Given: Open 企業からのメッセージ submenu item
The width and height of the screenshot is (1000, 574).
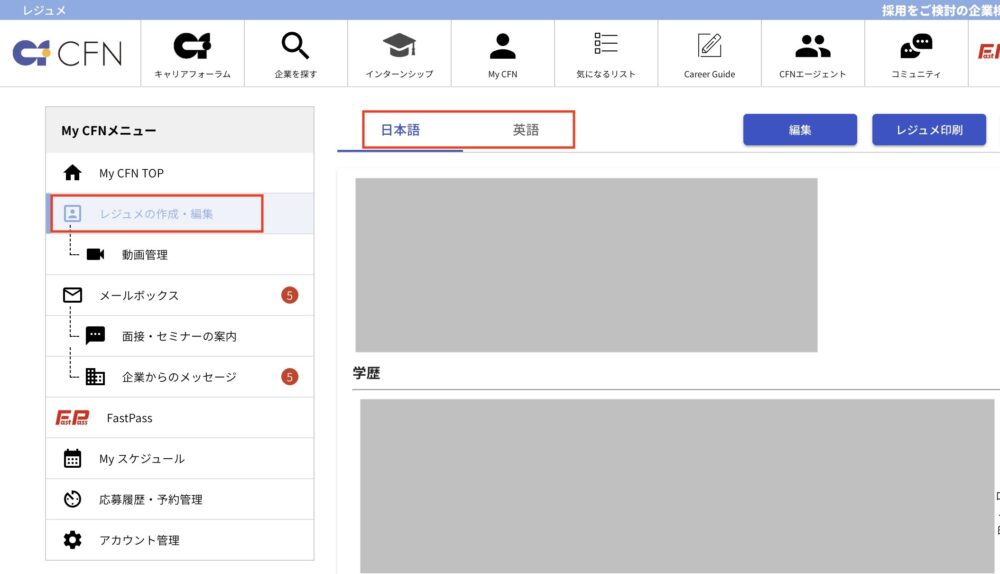Looking at the screenshot, I should click(179, 377).
